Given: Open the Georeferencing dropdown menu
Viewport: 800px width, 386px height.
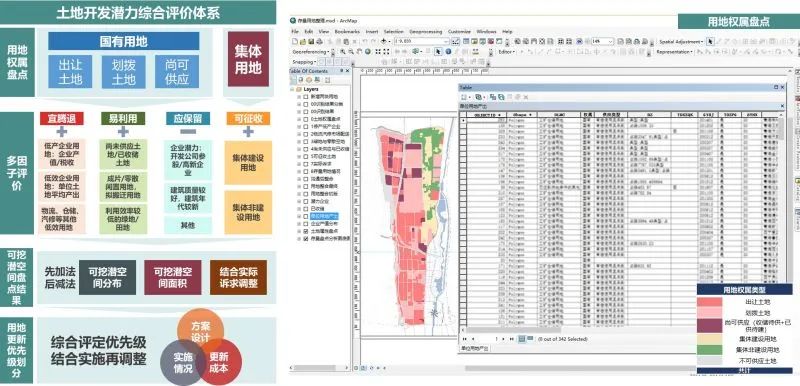Looking at the screenshot, I should pos(311,52).
